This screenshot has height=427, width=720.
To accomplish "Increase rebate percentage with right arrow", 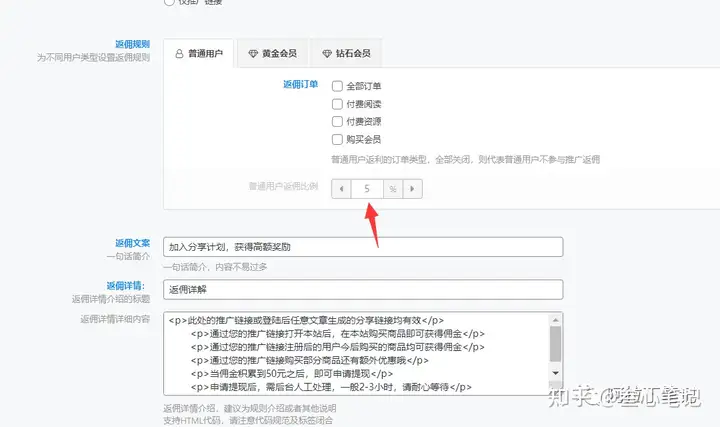I will [x=412, y=189].
